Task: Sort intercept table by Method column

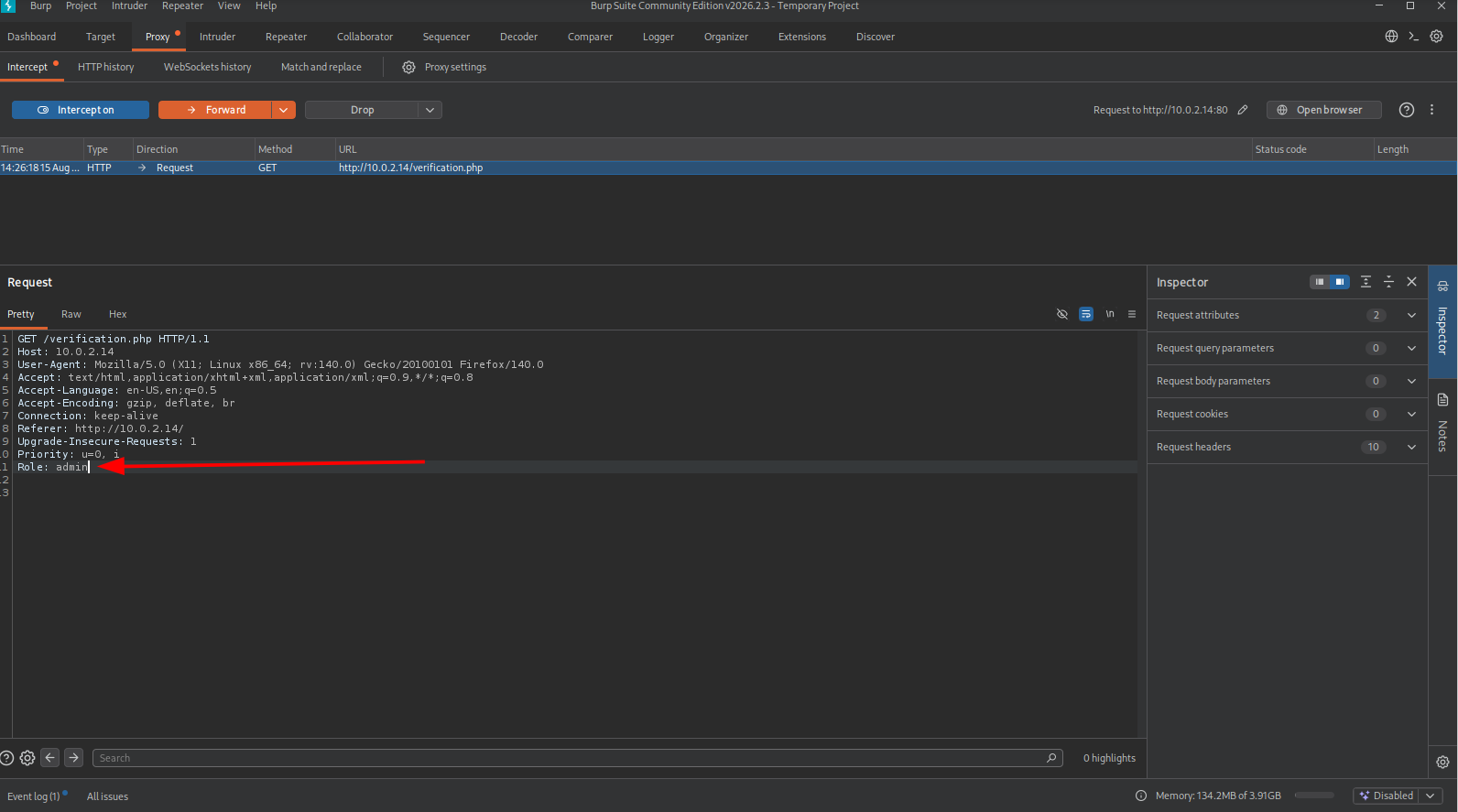Action: [x=294, y=149]
